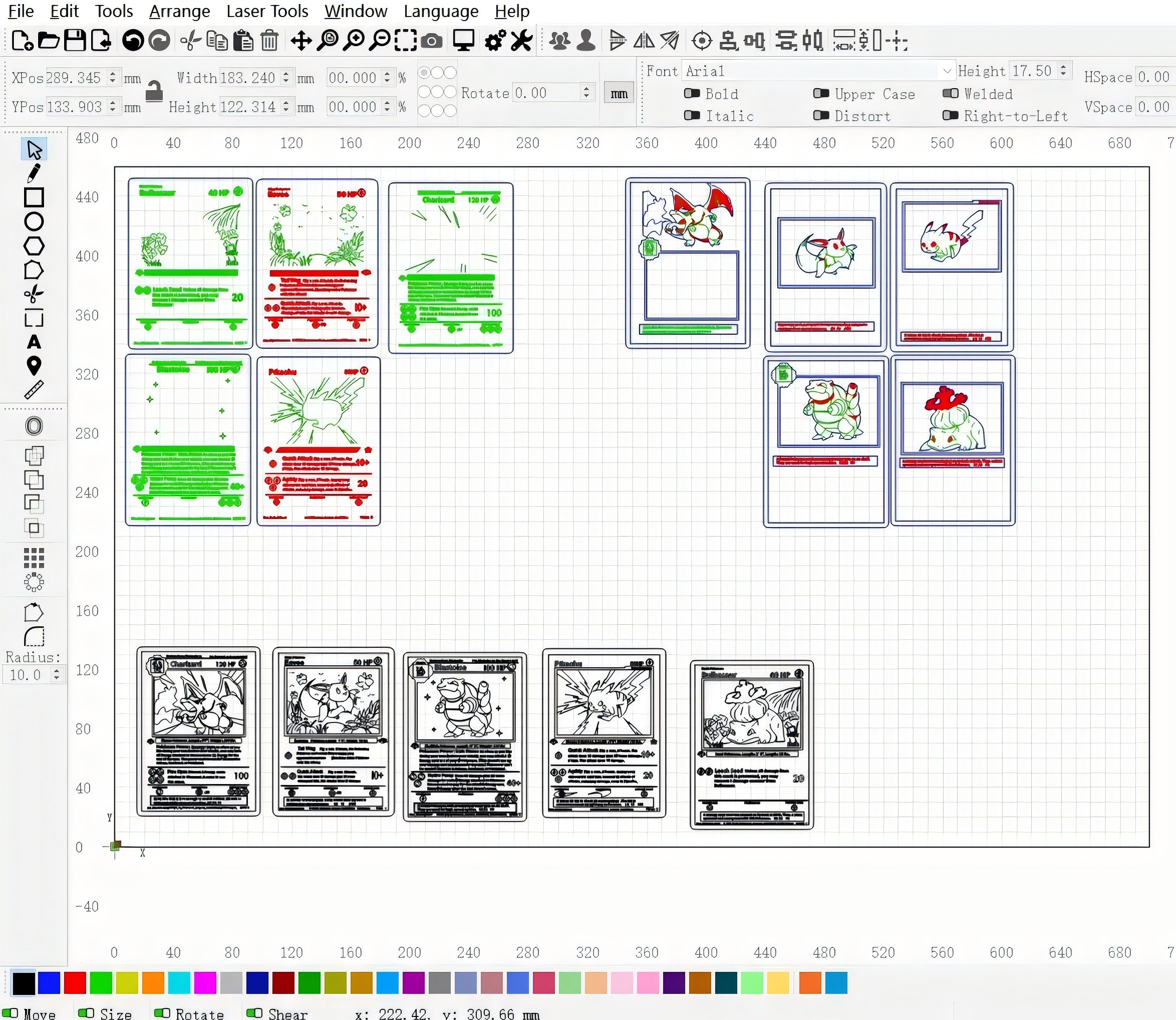
Task: Click the Zoom Out magnifier icon
Action: (x=380, y=41)
